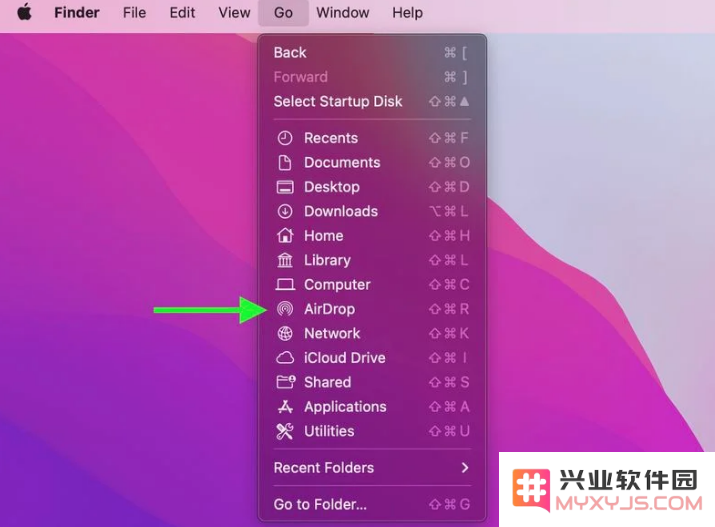Select Shared entry text
The height and width of the screenshot is (527, 715).
tap(327, 382)
